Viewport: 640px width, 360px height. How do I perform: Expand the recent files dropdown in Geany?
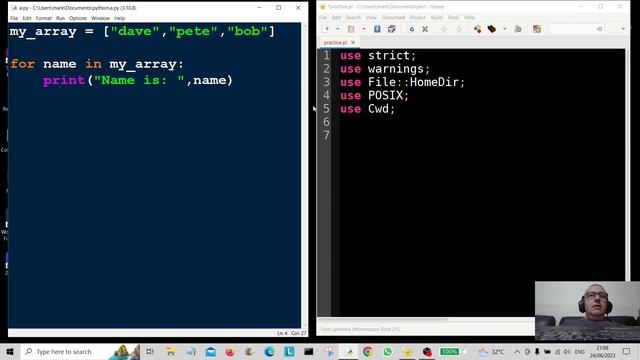pyautogui.click(x=364, y=29)
